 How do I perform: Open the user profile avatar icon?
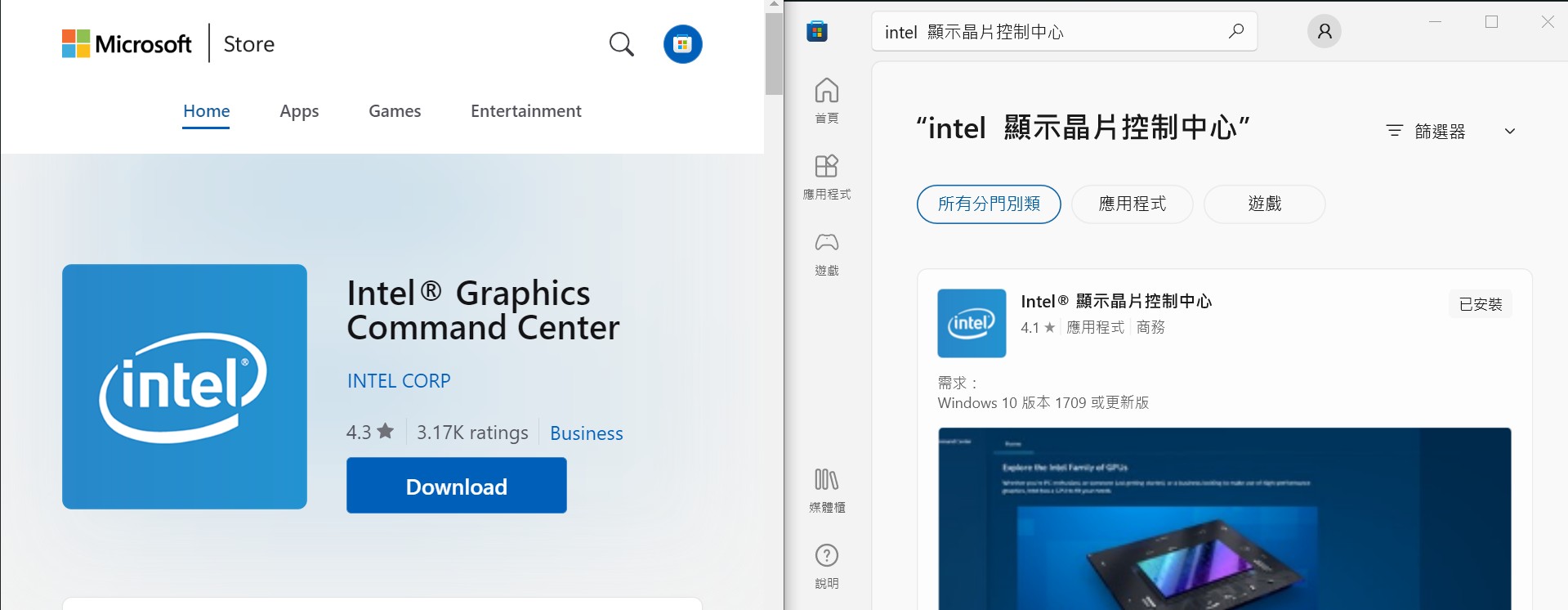coord(1325,31)
